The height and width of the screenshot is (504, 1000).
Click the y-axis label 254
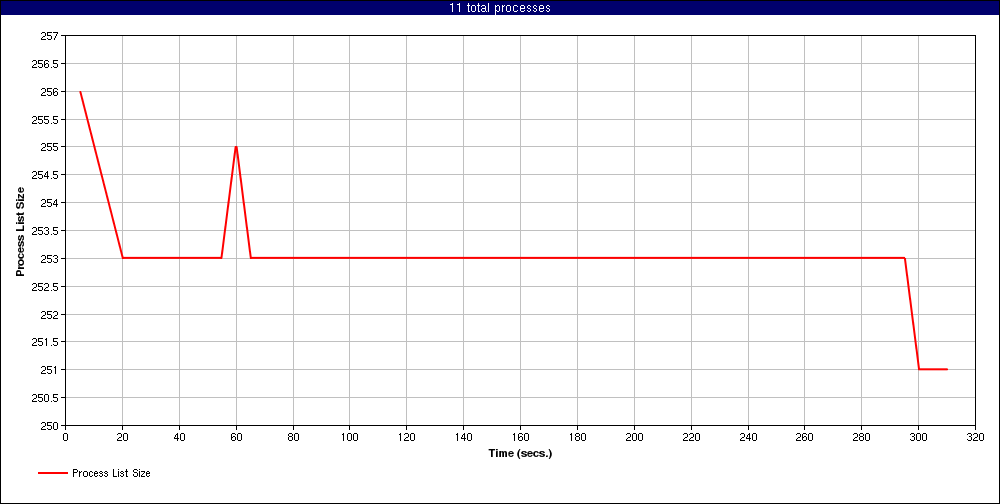coord(50,203)
